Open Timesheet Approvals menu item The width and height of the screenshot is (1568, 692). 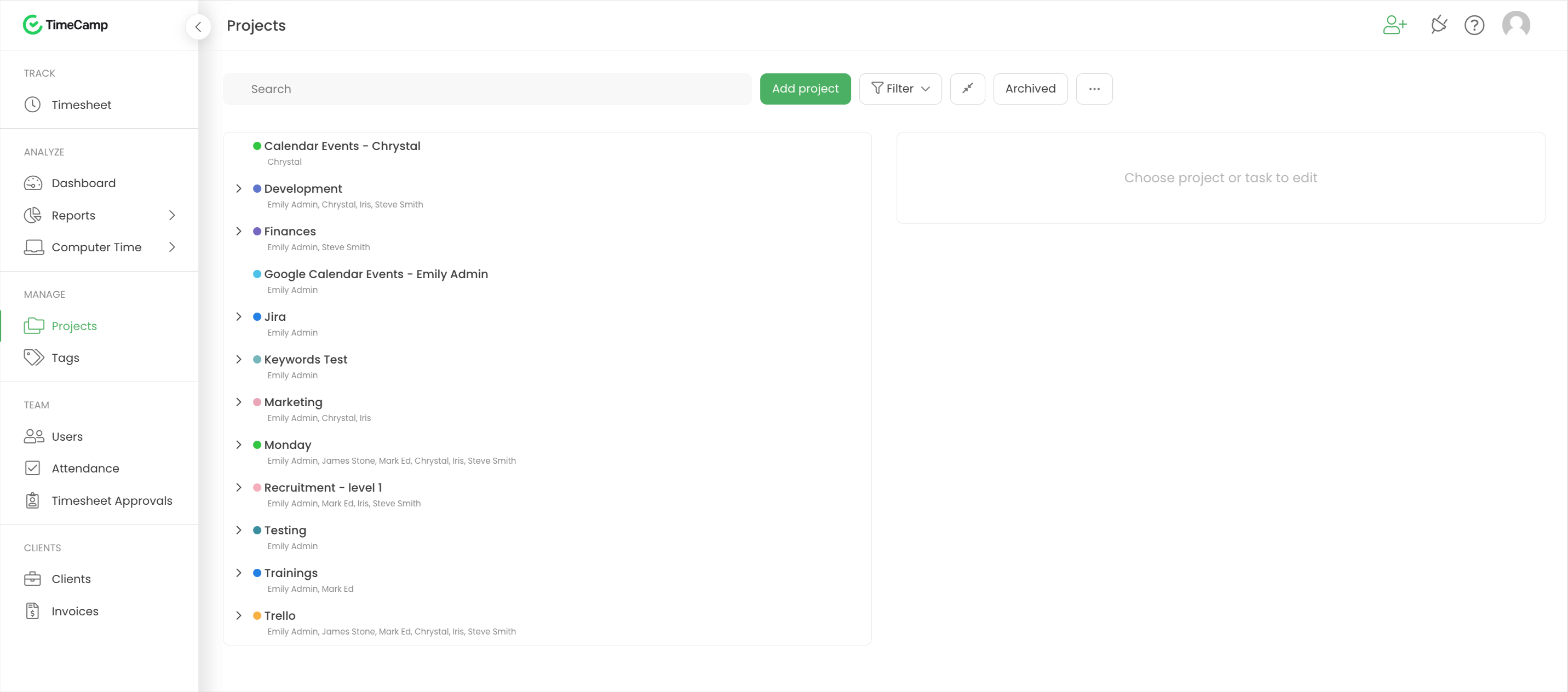111,500
